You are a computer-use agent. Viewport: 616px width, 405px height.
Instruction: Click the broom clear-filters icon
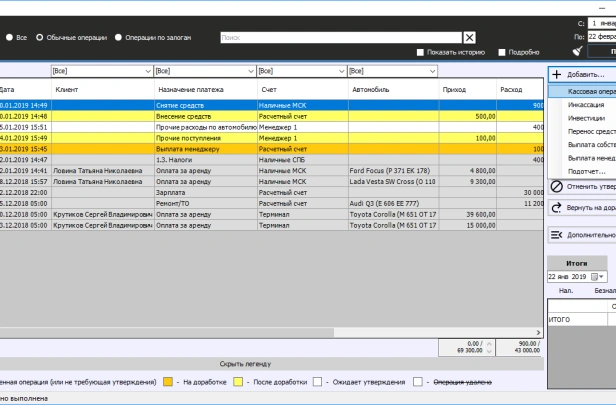pyautogui.click(x=577, y=52)
